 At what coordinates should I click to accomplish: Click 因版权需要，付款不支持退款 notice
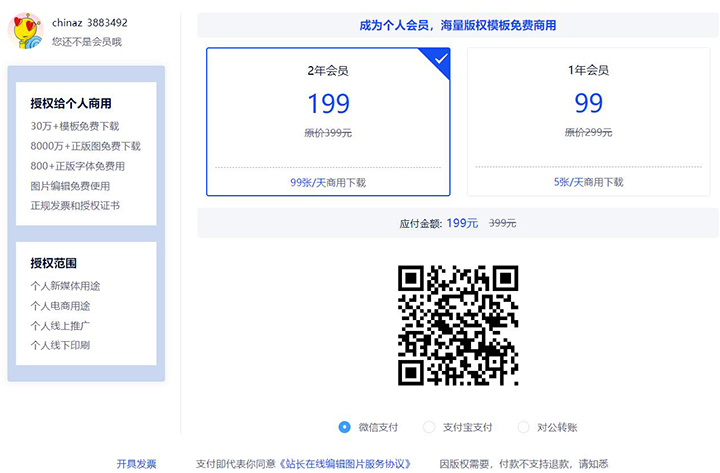[x=524, y=464]
